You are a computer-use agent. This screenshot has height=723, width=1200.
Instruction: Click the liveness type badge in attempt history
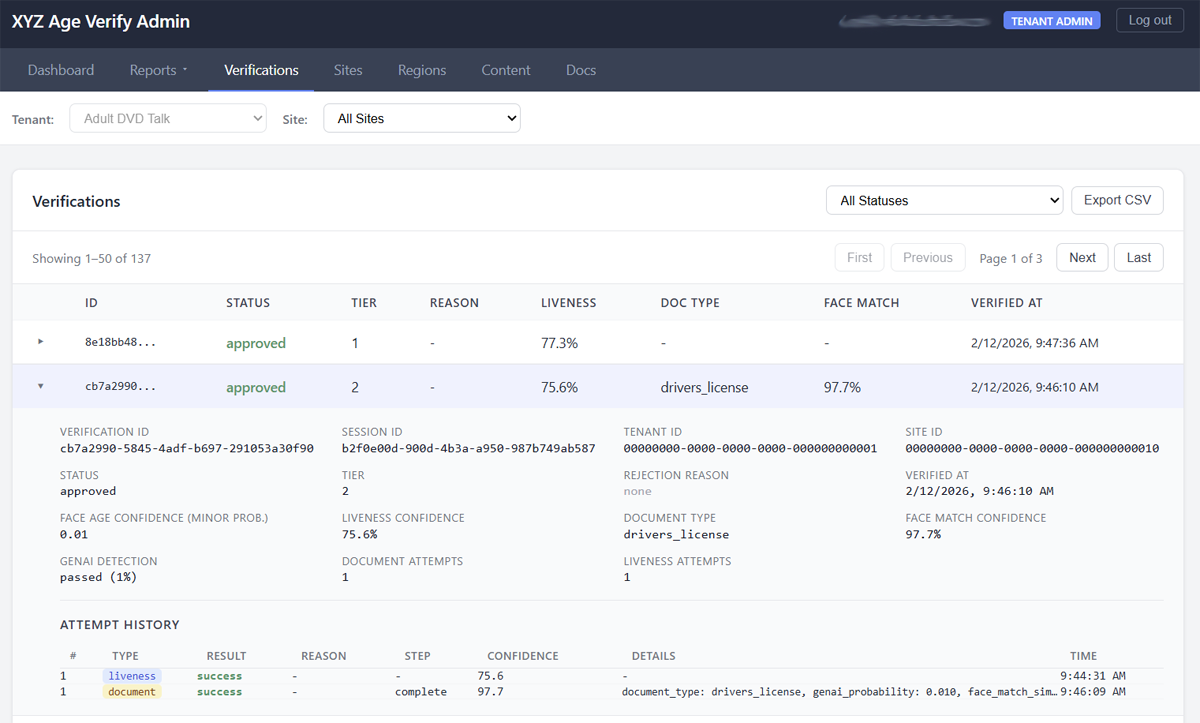[x=132, y=676]
